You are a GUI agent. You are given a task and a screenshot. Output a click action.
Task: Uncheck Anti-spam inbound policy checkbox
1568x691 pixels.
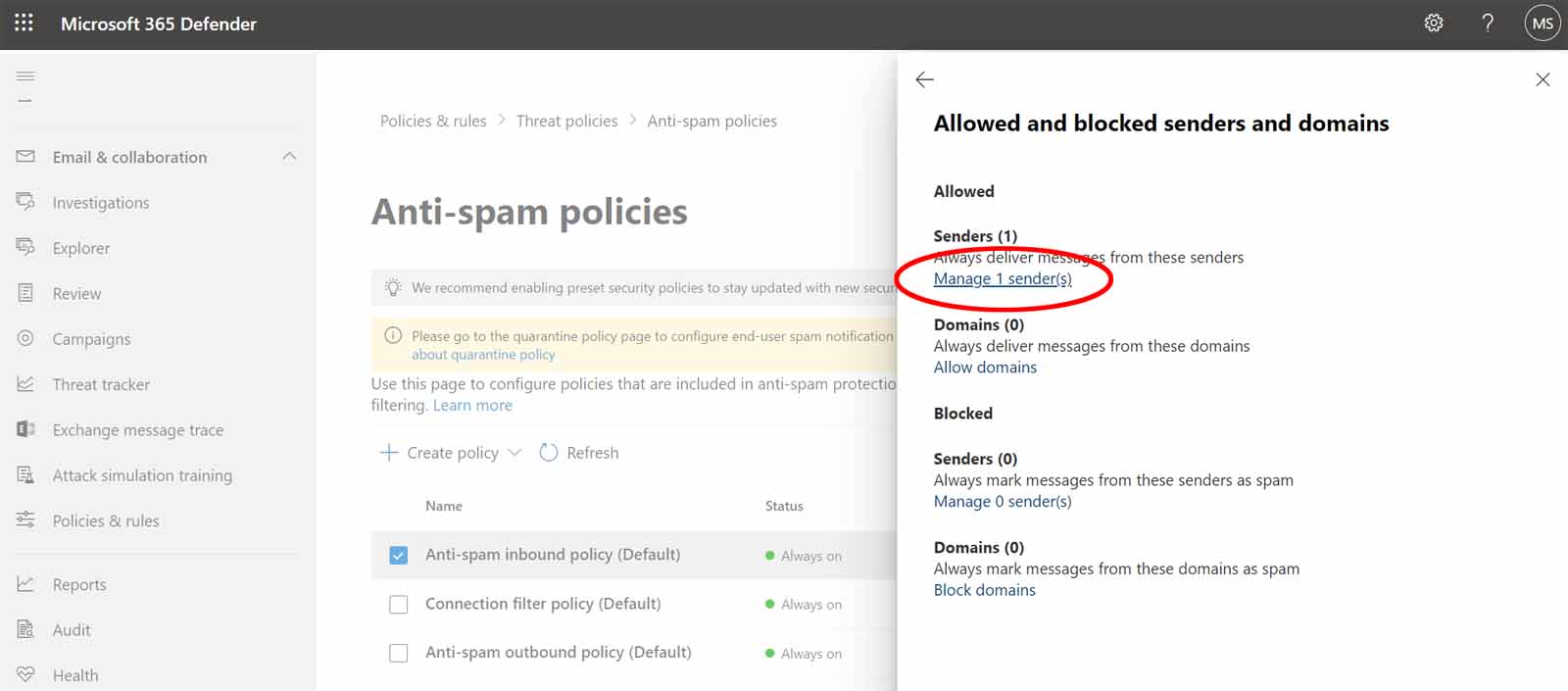(x=399, y=555)
